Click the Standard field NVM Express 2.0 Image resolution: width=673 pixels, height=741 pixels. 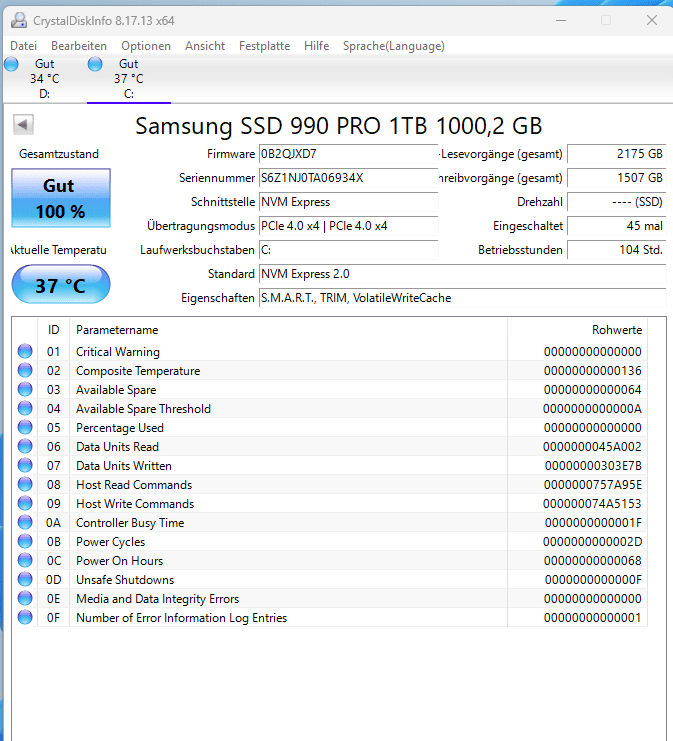point(463,274)
